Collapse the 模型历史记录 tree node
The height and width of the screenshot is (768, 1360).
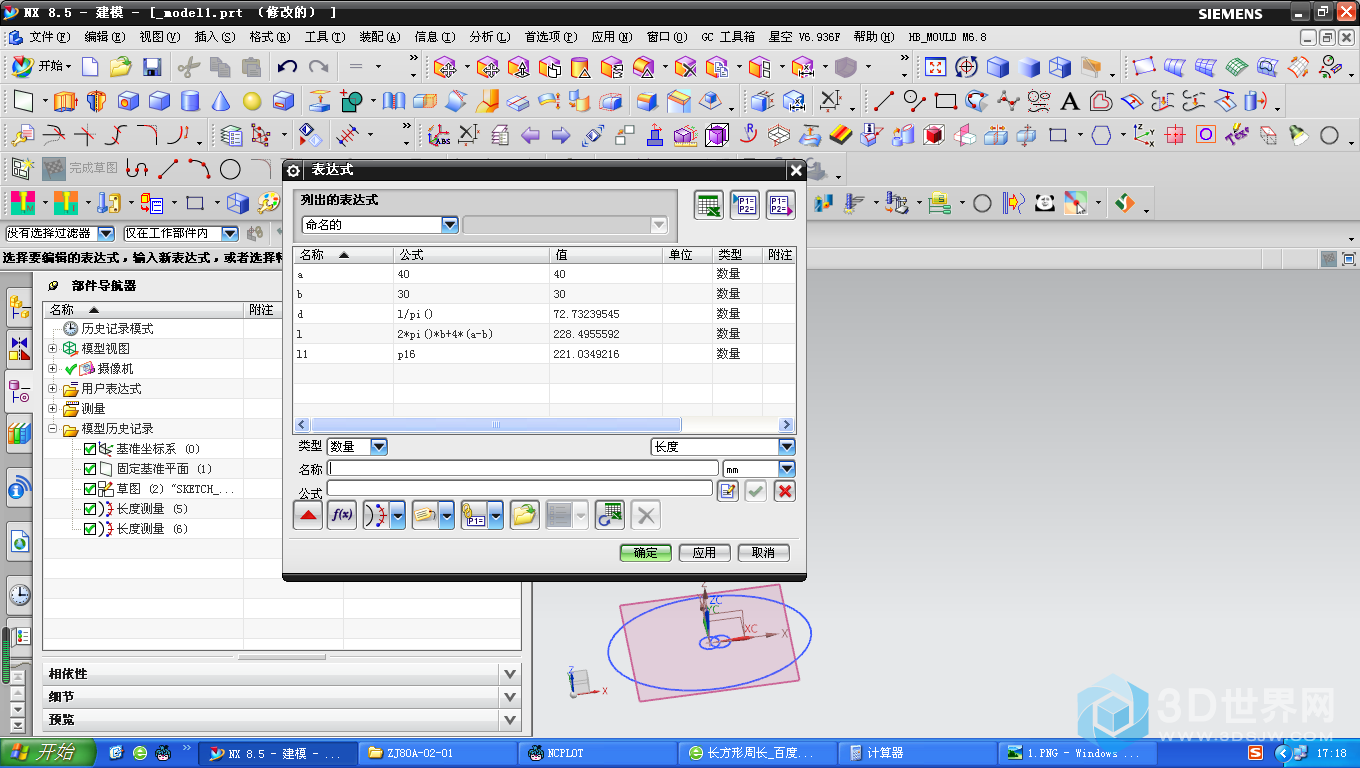point(52,429)
